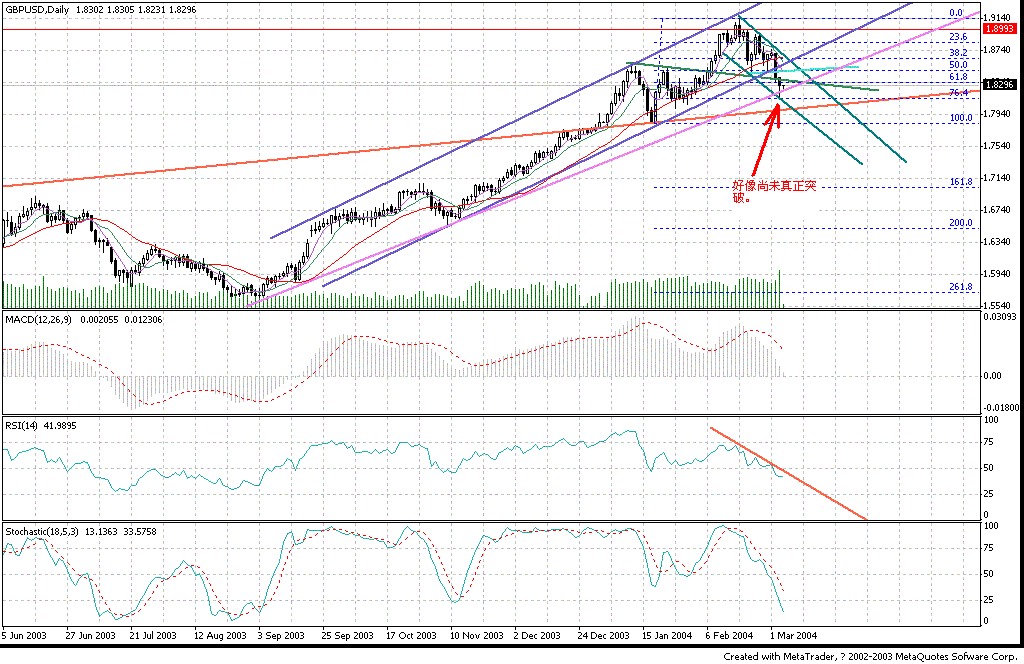Select the 1 Mar 2004 date label

point(793,635)
